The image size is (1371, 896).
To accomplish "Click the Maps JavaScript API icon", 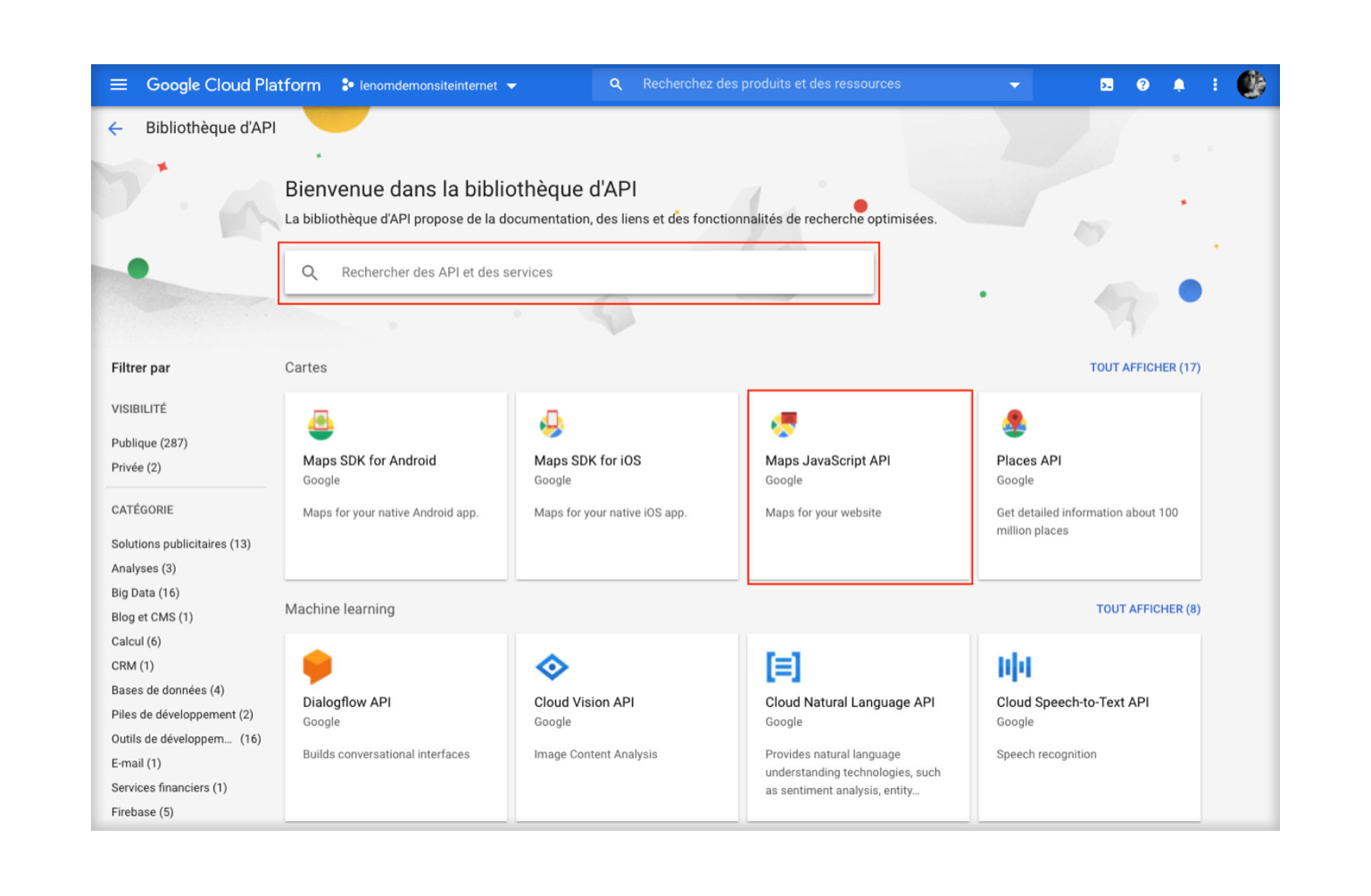I will pos(784,425).
